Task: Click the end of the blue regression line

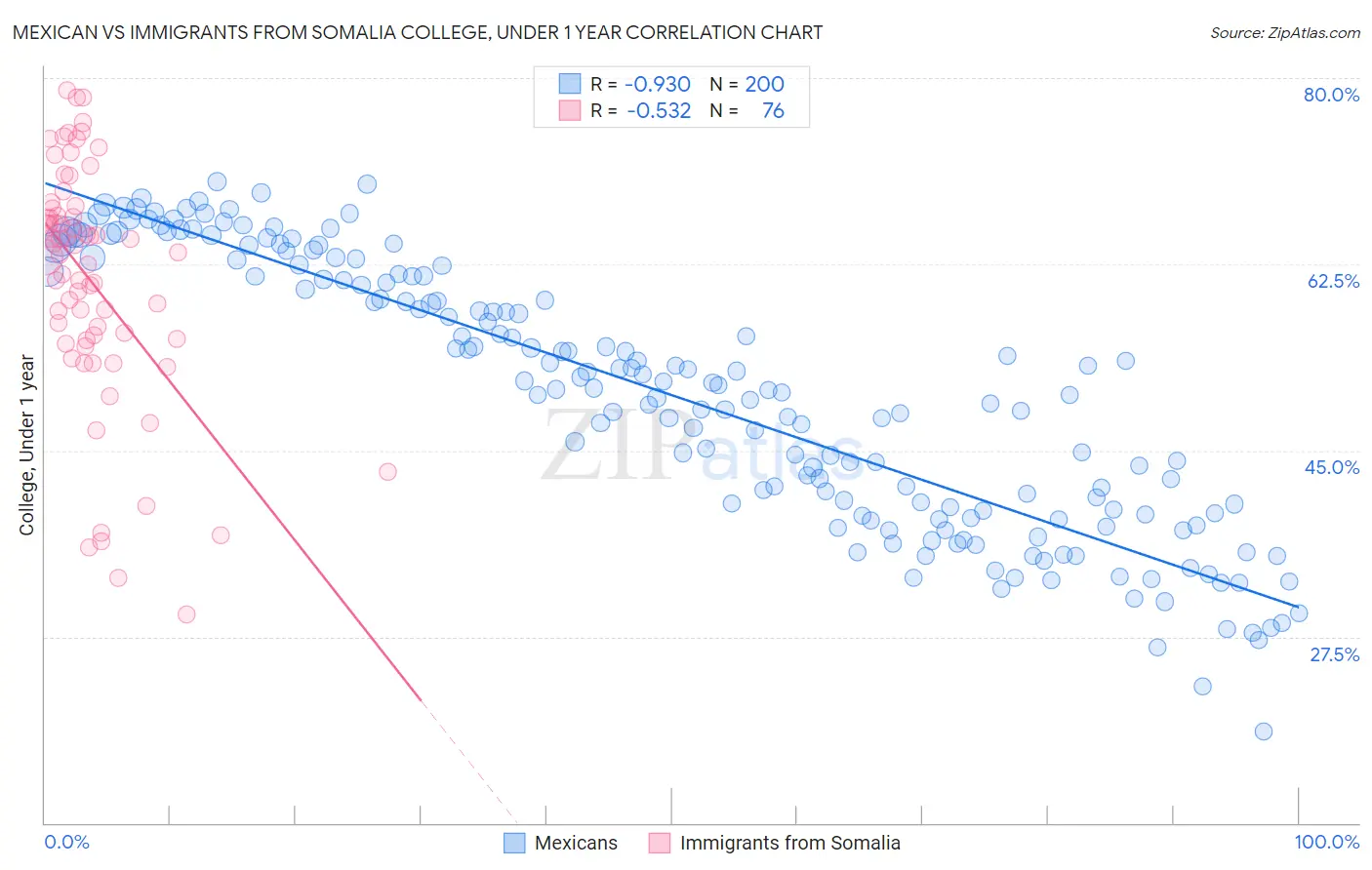Action: [1298, 607]
